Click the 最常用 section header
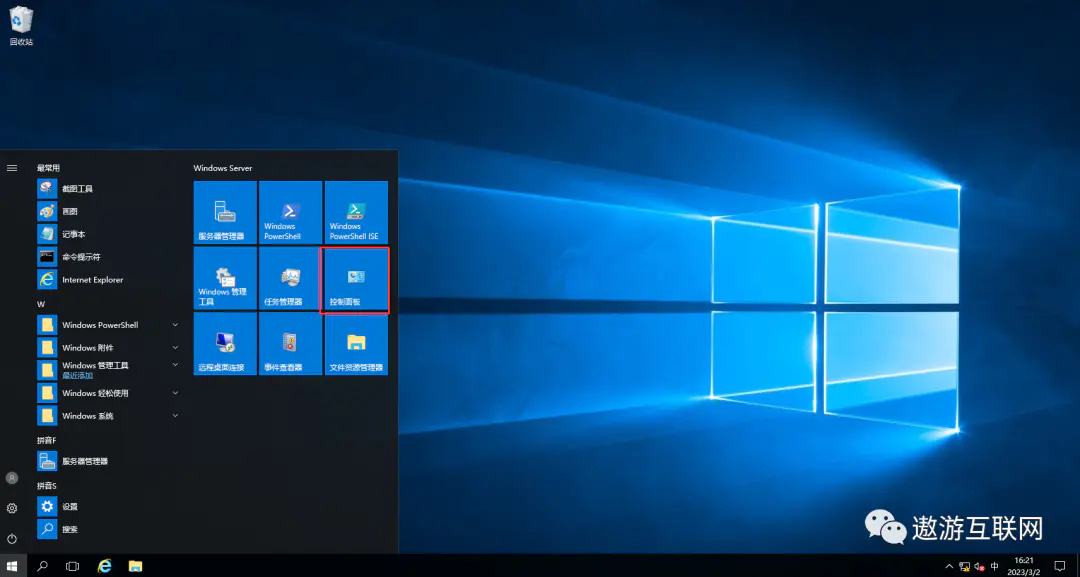Image resolution: width=1080 pixels, height=577 pixels. (x=48, y=168)
